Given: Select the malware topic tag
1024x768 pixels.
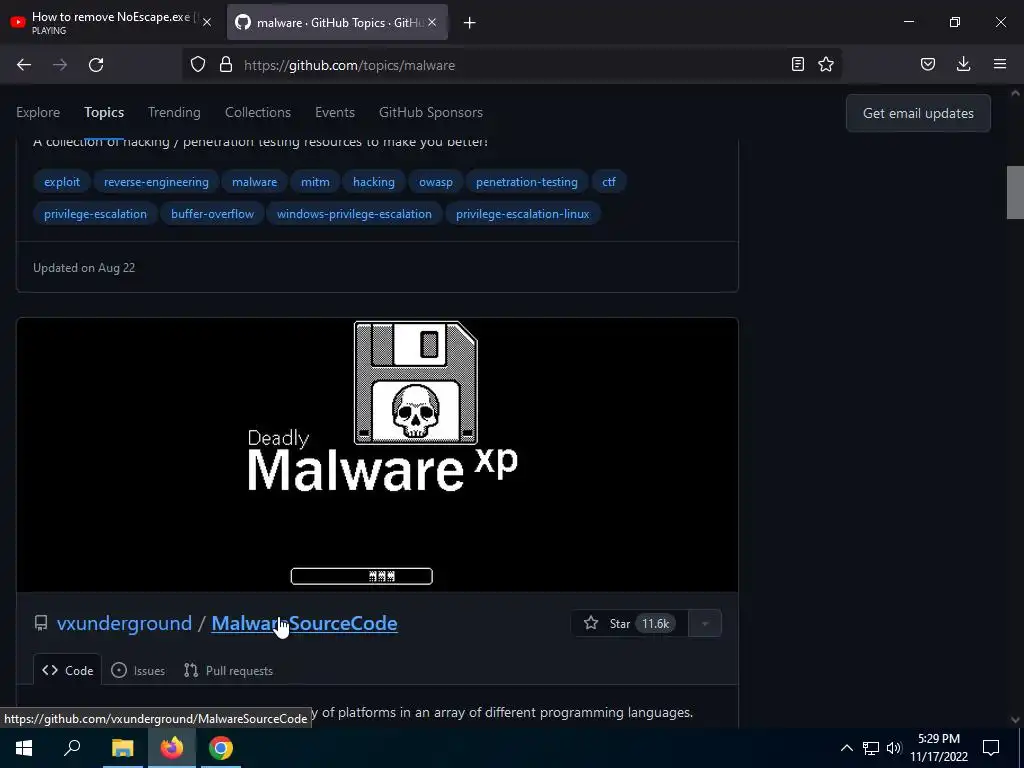Looking at the screenshot, I should [255, 182].
